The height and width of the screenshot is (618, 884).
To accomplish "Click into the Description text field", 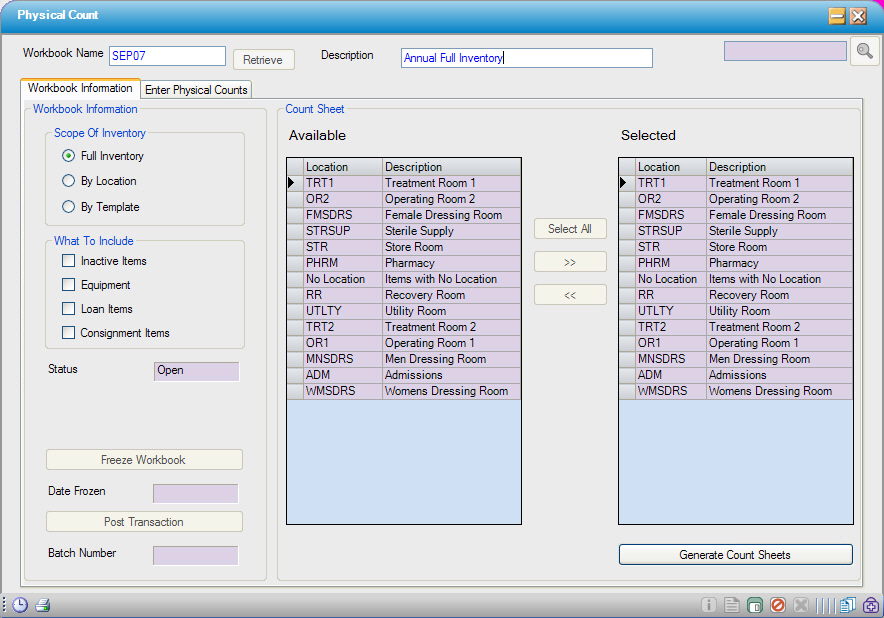I will [x=526, y=58].
